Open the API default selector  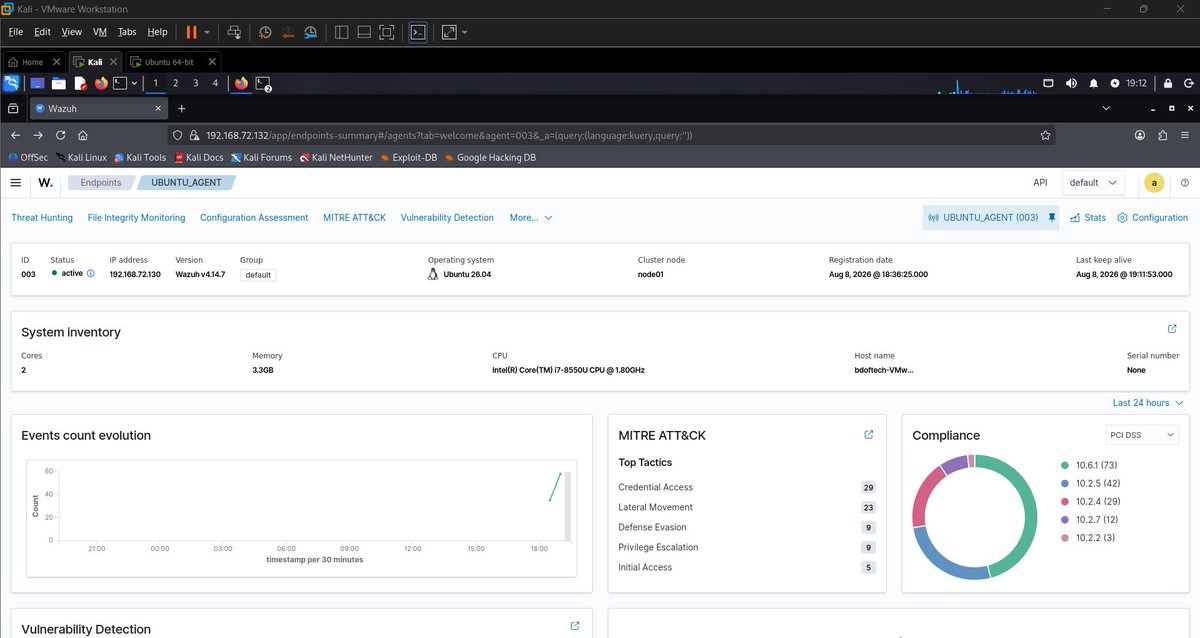click(1093, 183)
